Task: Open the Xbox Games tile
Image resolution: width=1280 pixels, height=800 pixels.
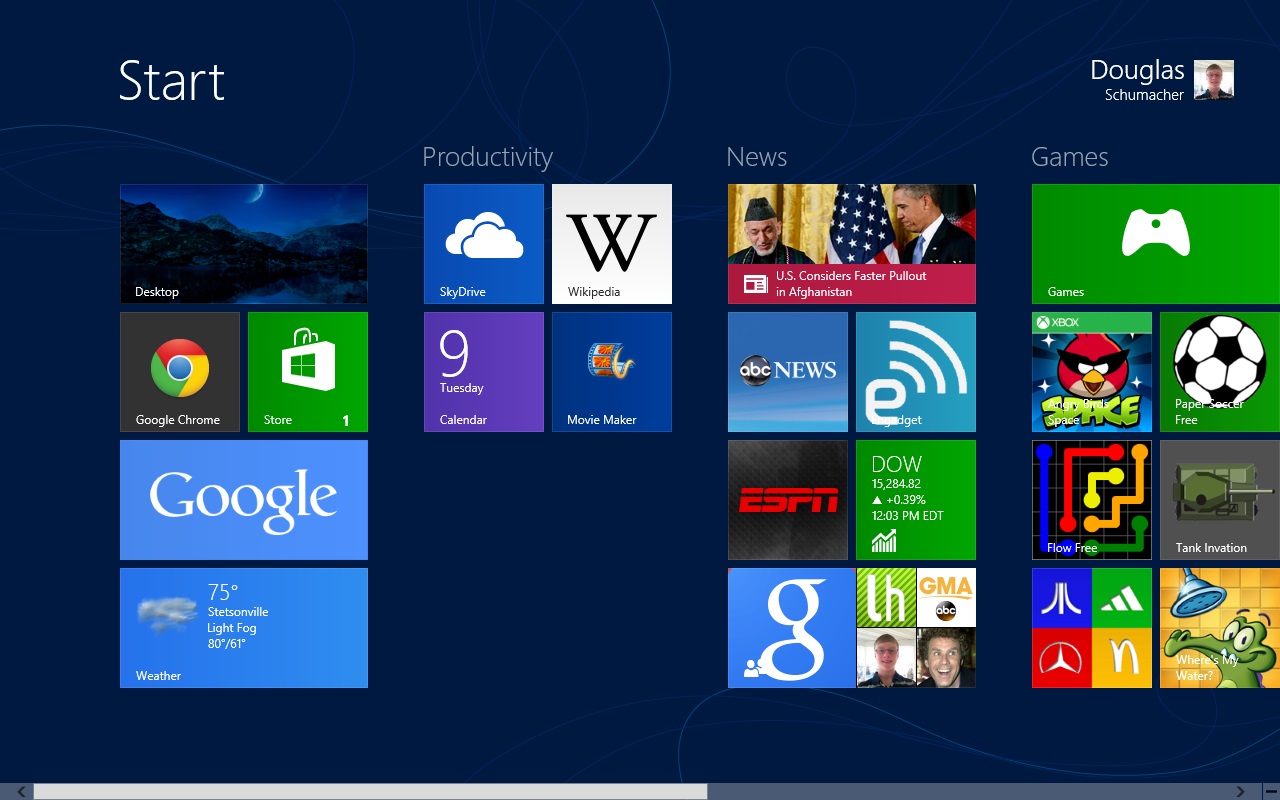Action: (x=1156, y=244)
